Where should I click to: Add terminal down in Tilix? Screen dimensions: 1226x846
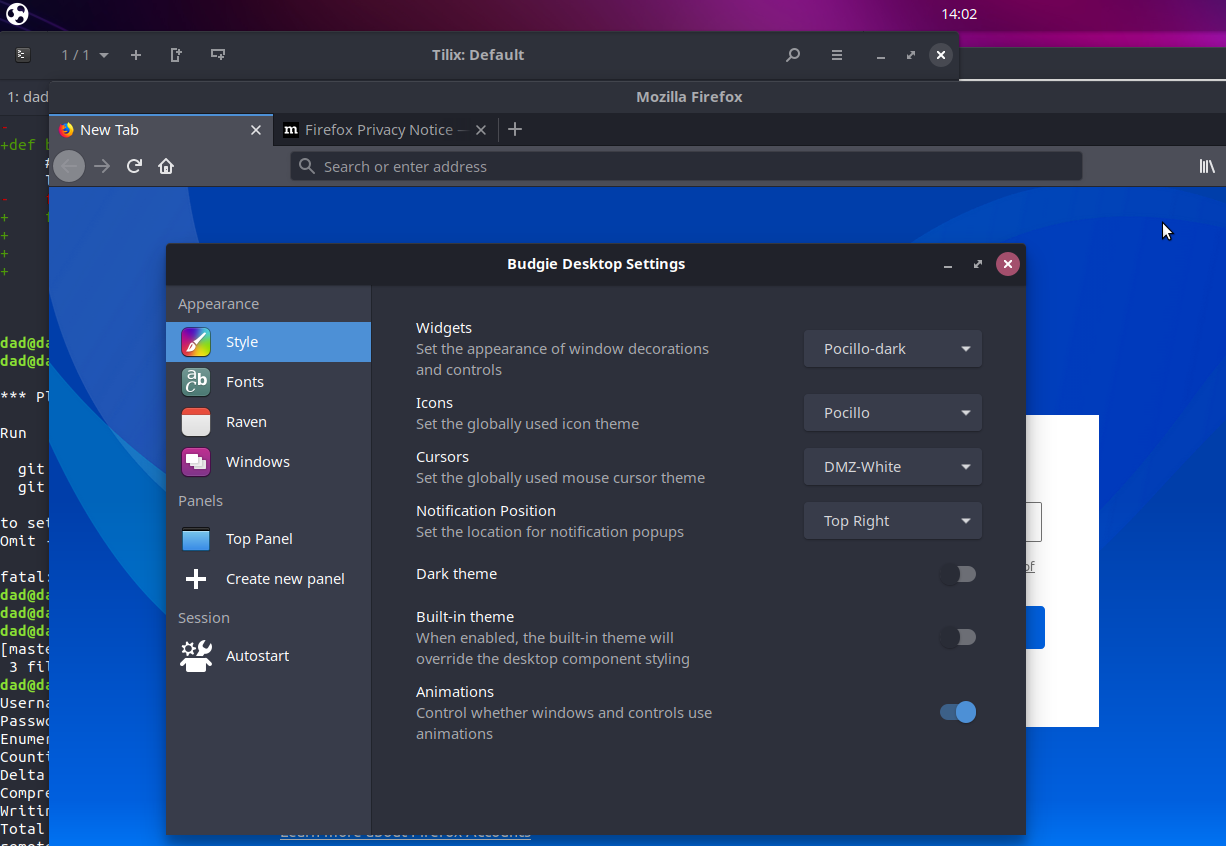[x=218, y=55]
